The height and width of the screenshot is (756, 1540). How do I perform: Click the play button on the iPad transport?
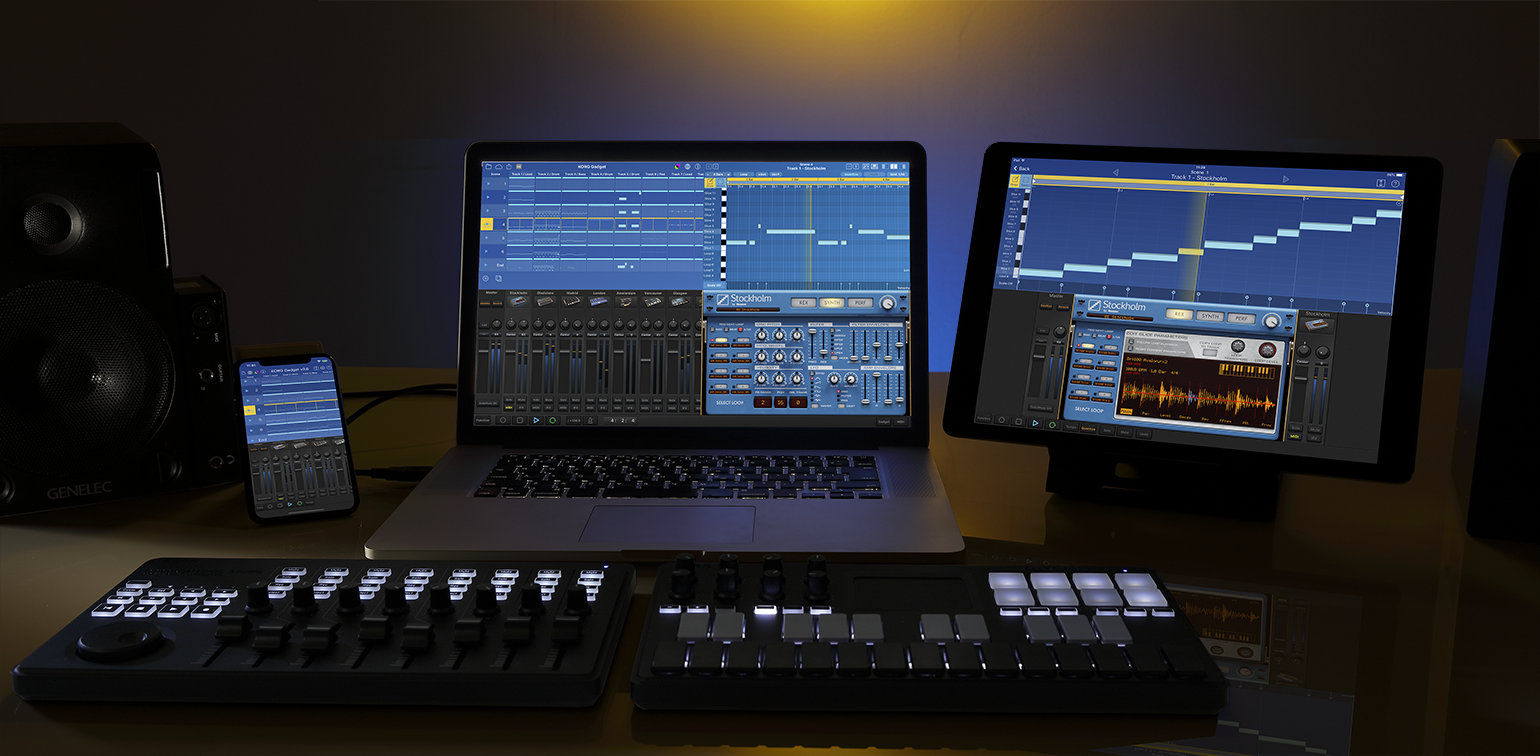coord(1035,423)
